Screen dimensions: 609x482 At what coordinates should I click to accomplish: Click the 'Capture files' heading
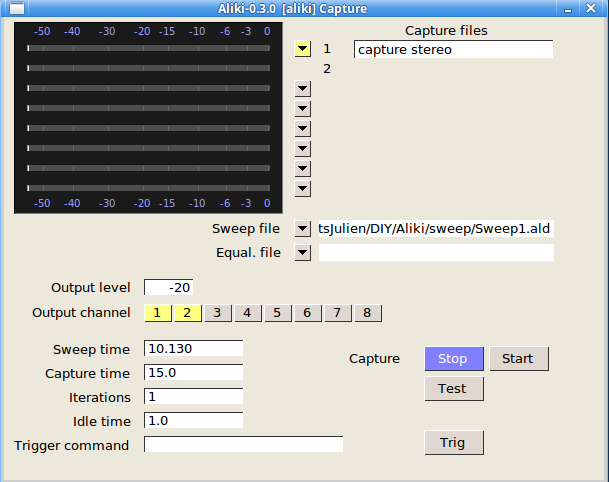click(x=446, y=31)
